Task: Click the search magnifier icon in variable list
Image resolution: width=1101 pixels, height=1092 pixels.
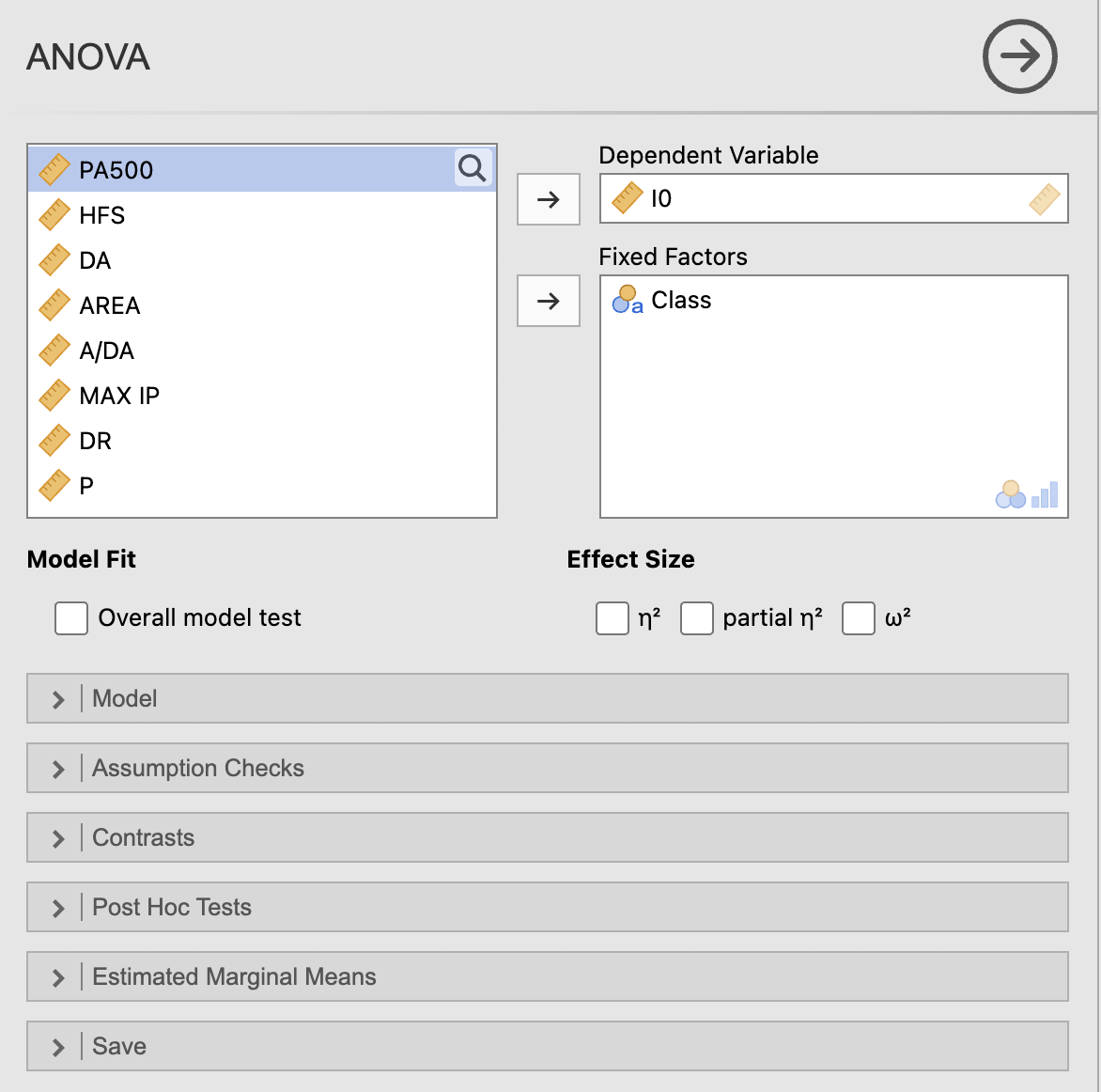Action: 473,168
